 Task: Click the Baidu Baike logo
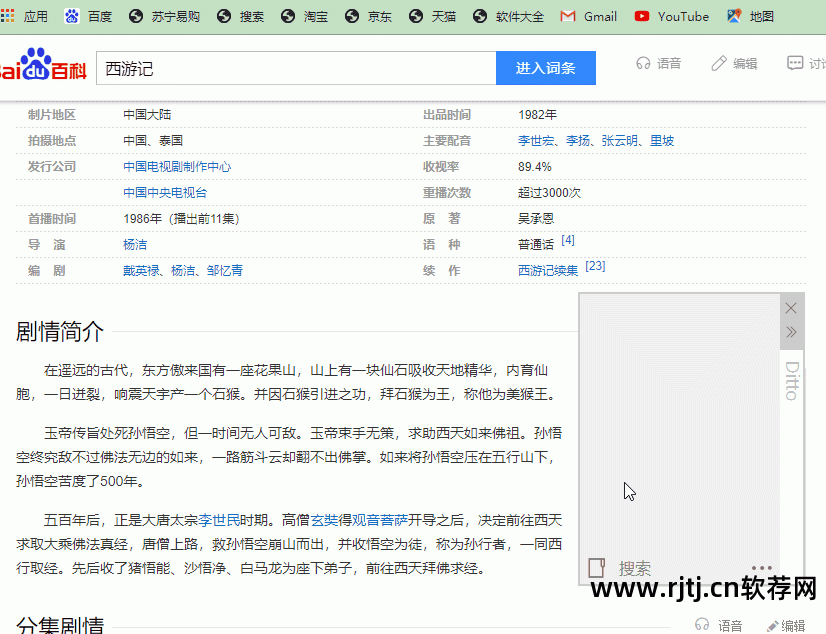(x=43, y=65)
